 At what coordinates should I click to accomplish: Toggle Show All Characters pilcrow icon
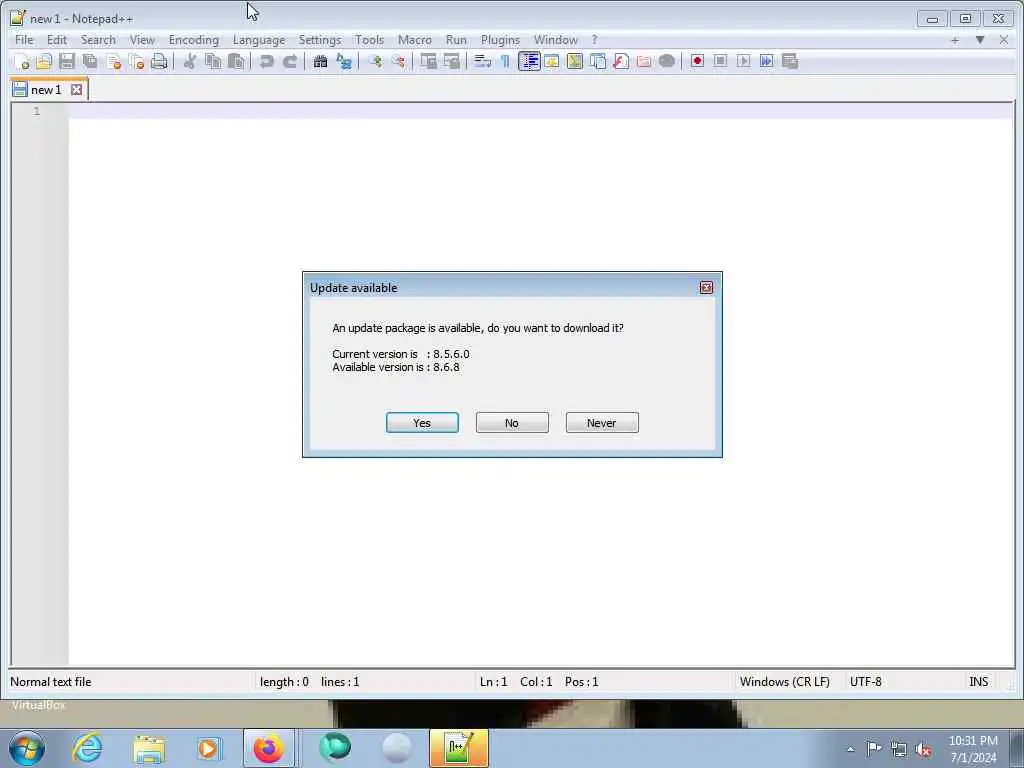click(505, 61)
